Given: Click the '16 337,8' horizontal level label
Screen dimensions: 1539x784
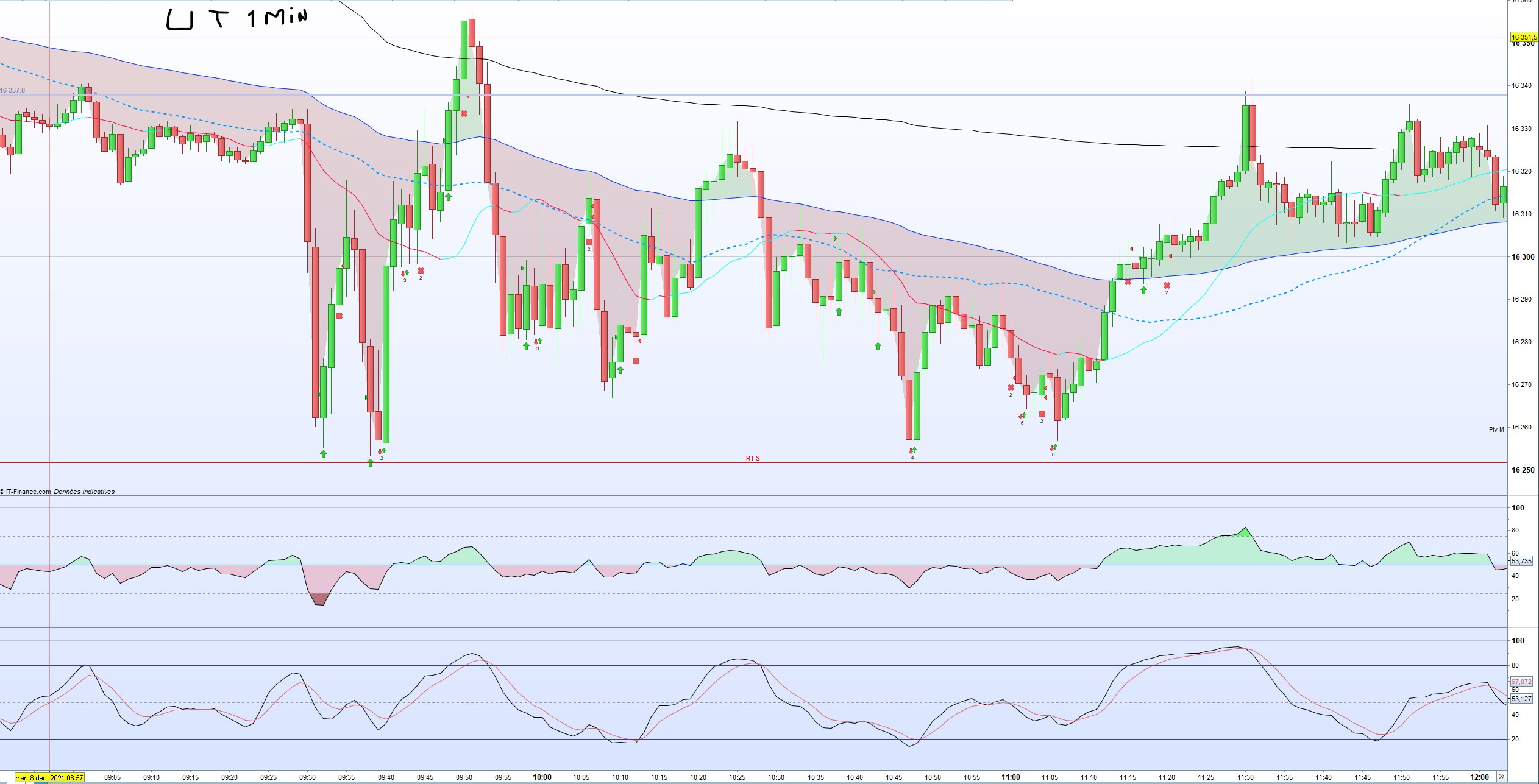Looking at the screenshot, I should (x=13, y=90).
